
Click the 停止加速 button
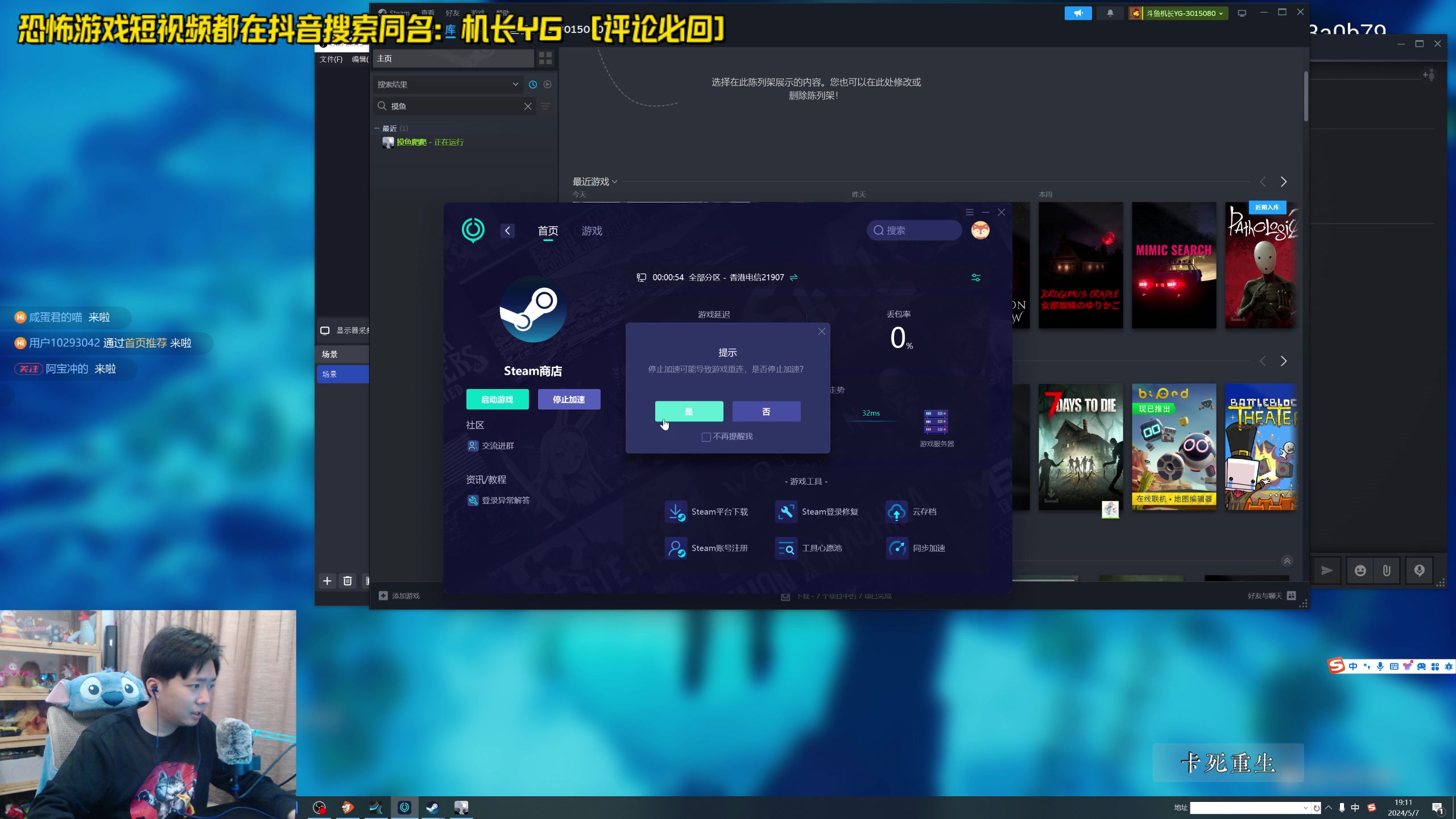[568, 399]
